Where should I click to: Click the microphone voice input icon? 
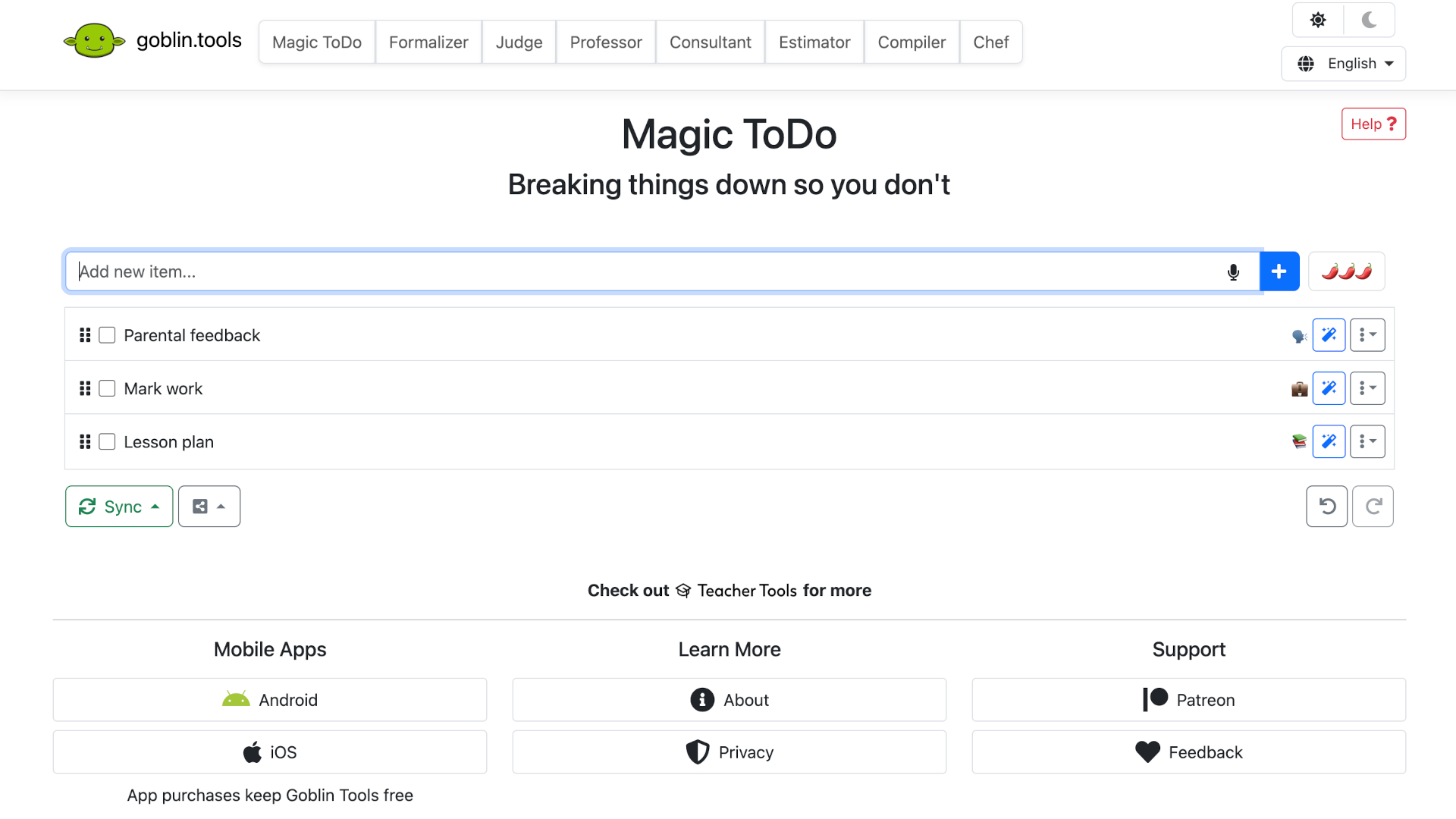click(1233, 272)
